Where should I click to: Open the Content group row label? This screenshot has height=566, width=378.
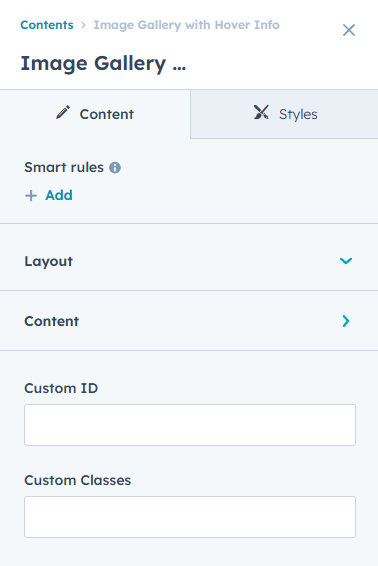pyautogui.click(x=52, y=321)
